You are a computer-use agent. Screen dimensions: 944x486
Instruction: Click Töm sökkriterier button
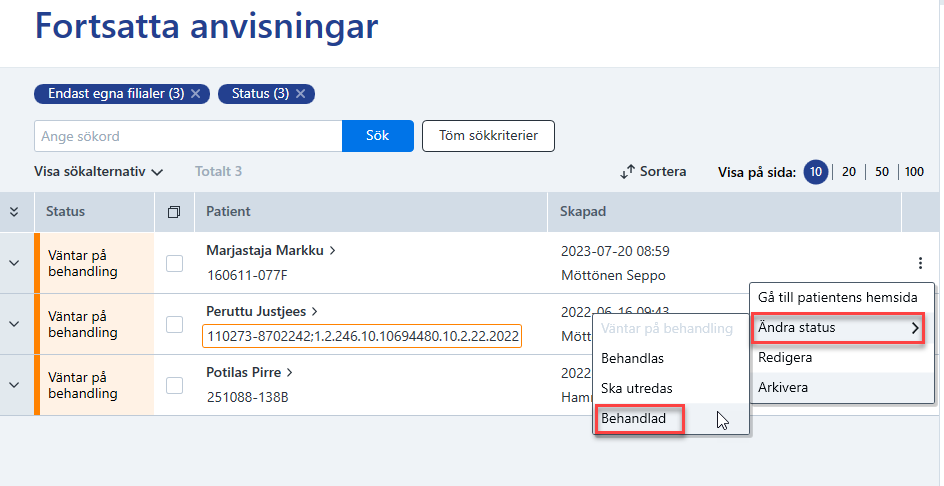click(x=488, y=136)
